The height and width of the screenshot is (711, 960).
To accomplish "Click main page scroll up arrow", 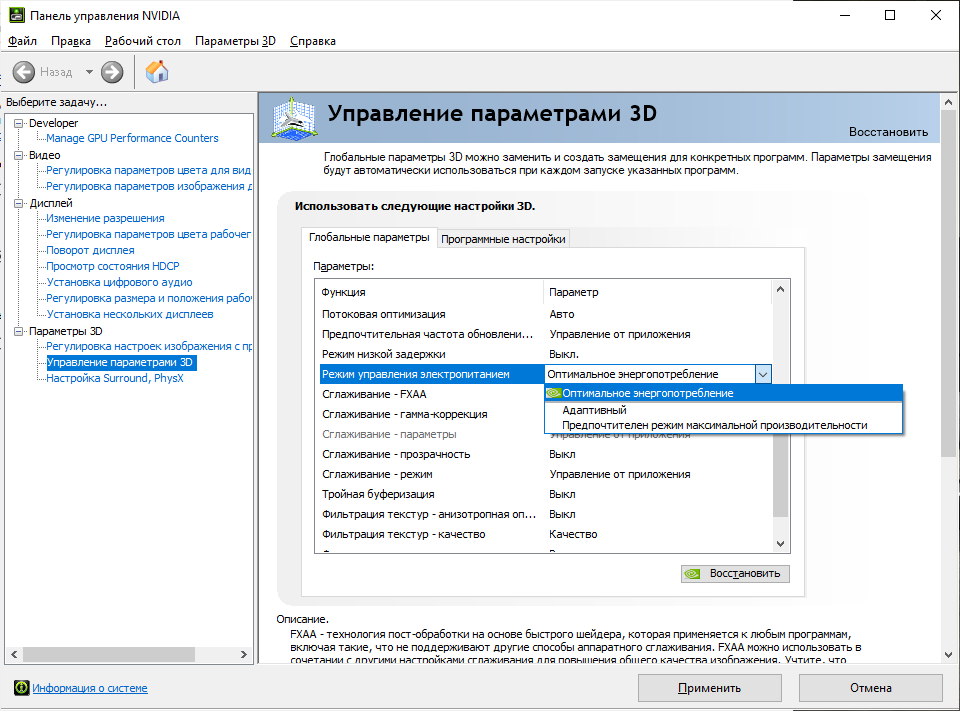I will [948, 102].
